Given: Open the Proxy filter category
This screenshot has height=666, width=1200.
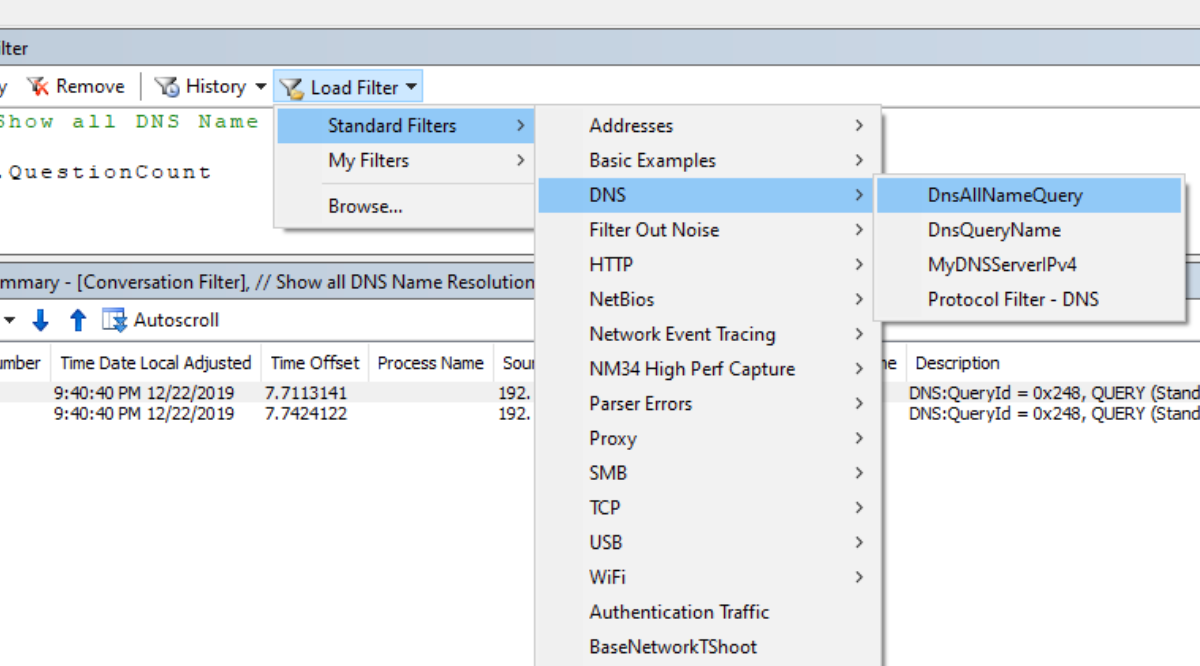Looking at the screenshot, I should (708, 438).
